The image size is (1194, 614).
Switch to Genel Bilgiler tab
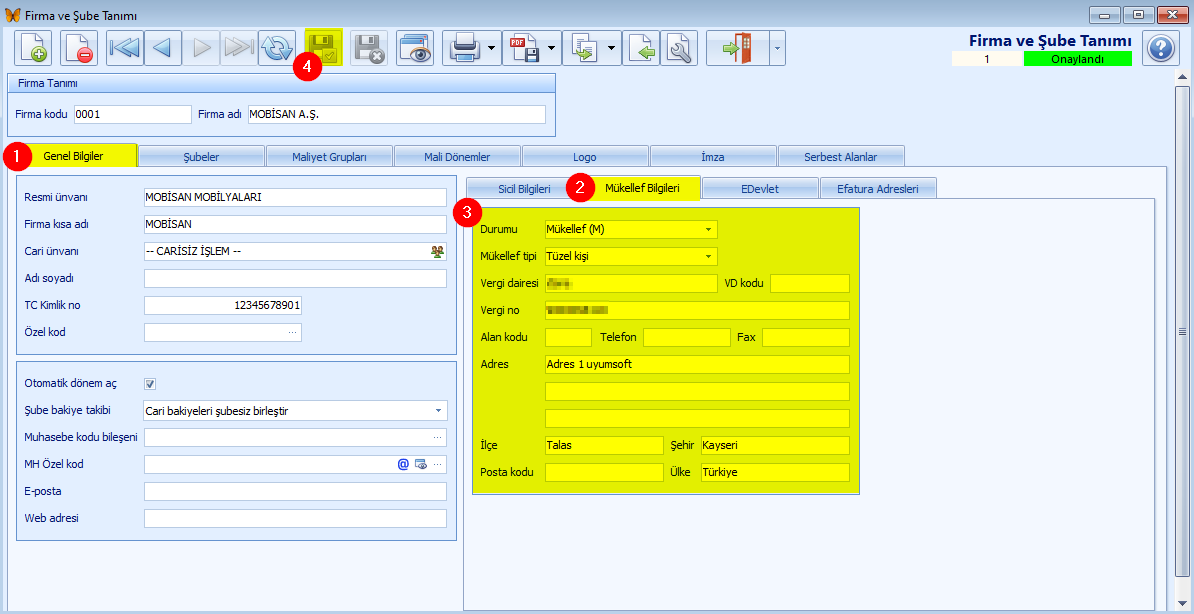73,155
